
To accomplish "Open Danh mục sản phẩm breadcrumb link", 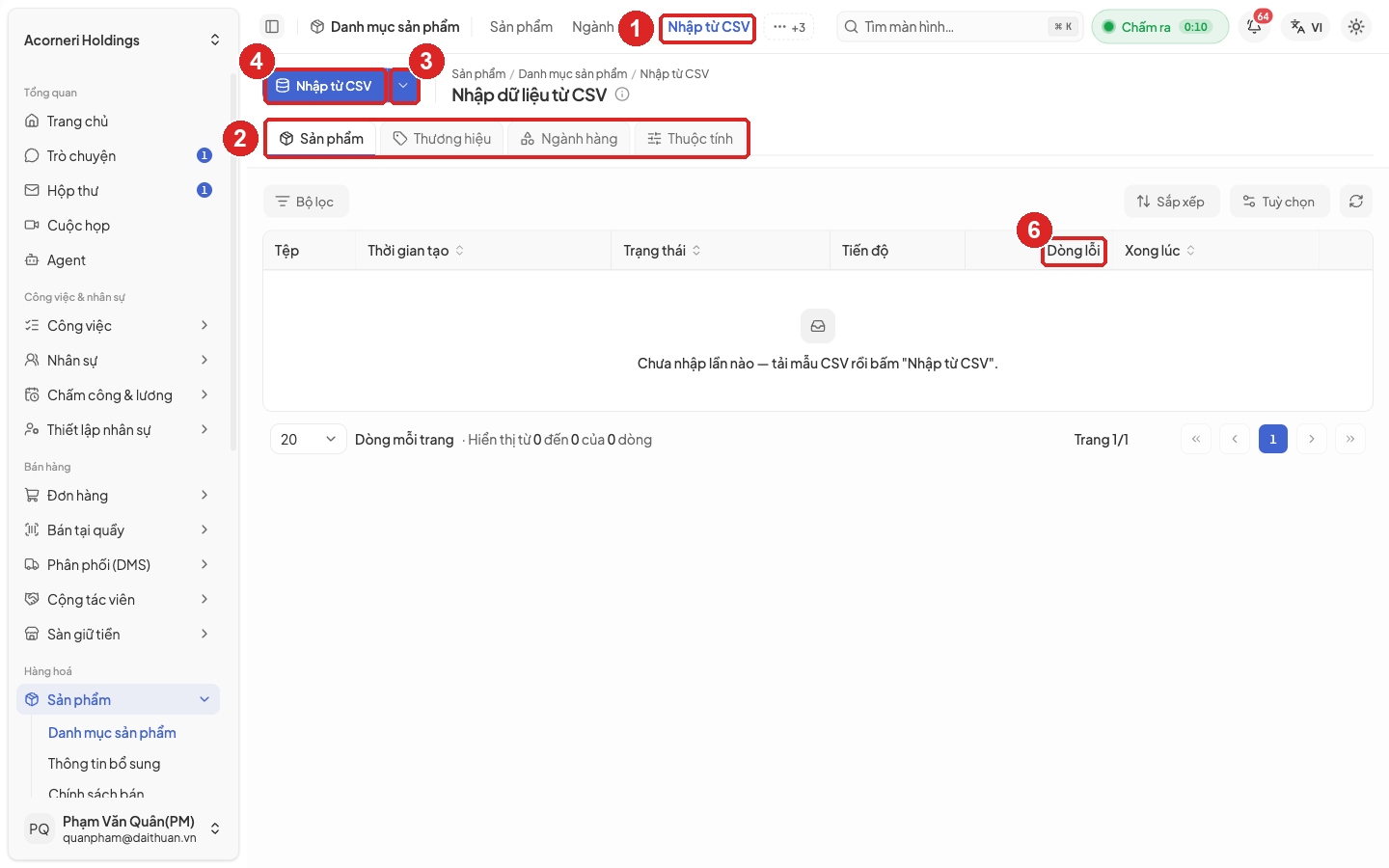I will tap(572, 74).
